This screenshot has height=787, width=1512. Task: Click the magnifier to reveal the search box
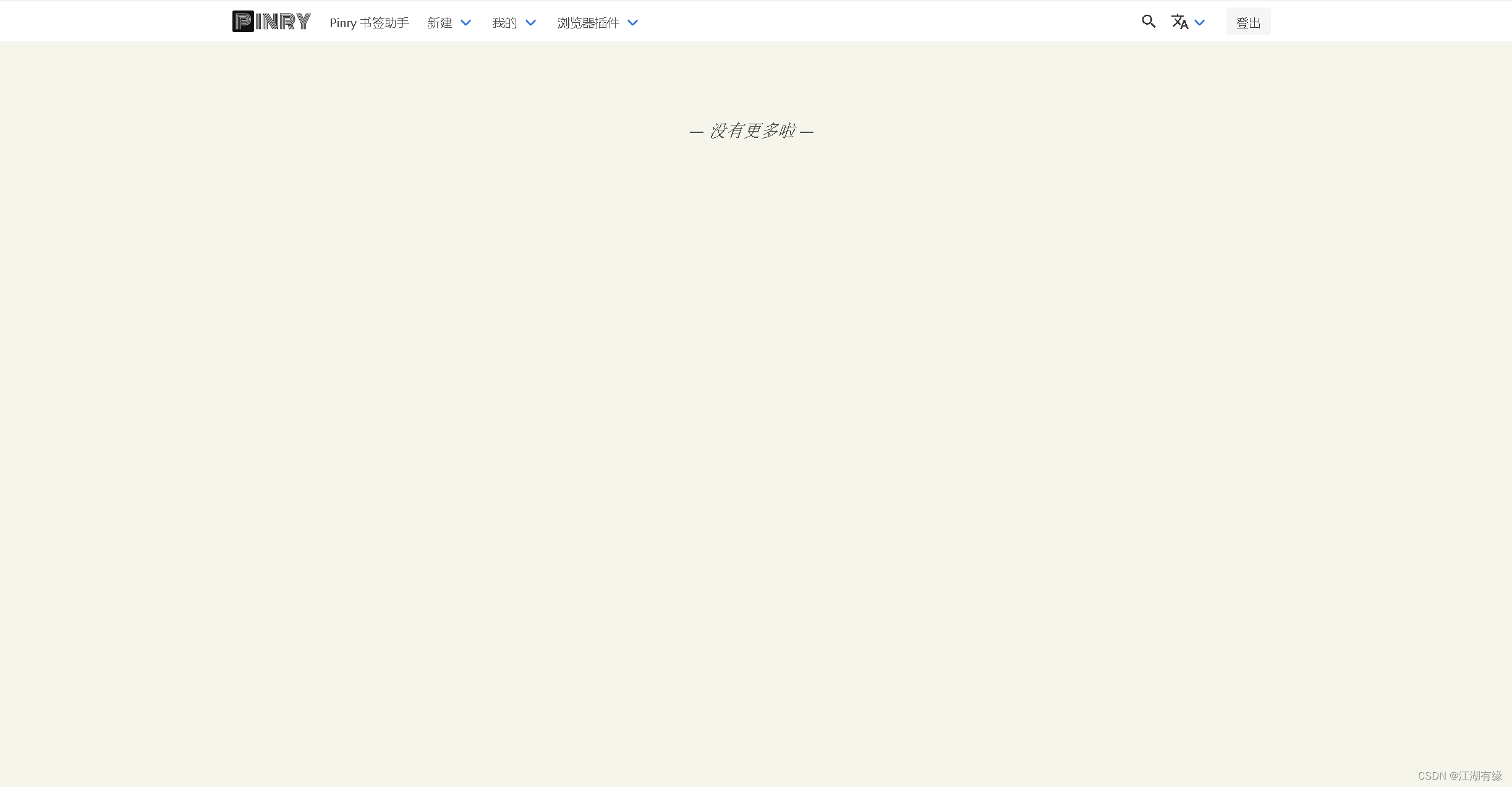(1149, 21)
